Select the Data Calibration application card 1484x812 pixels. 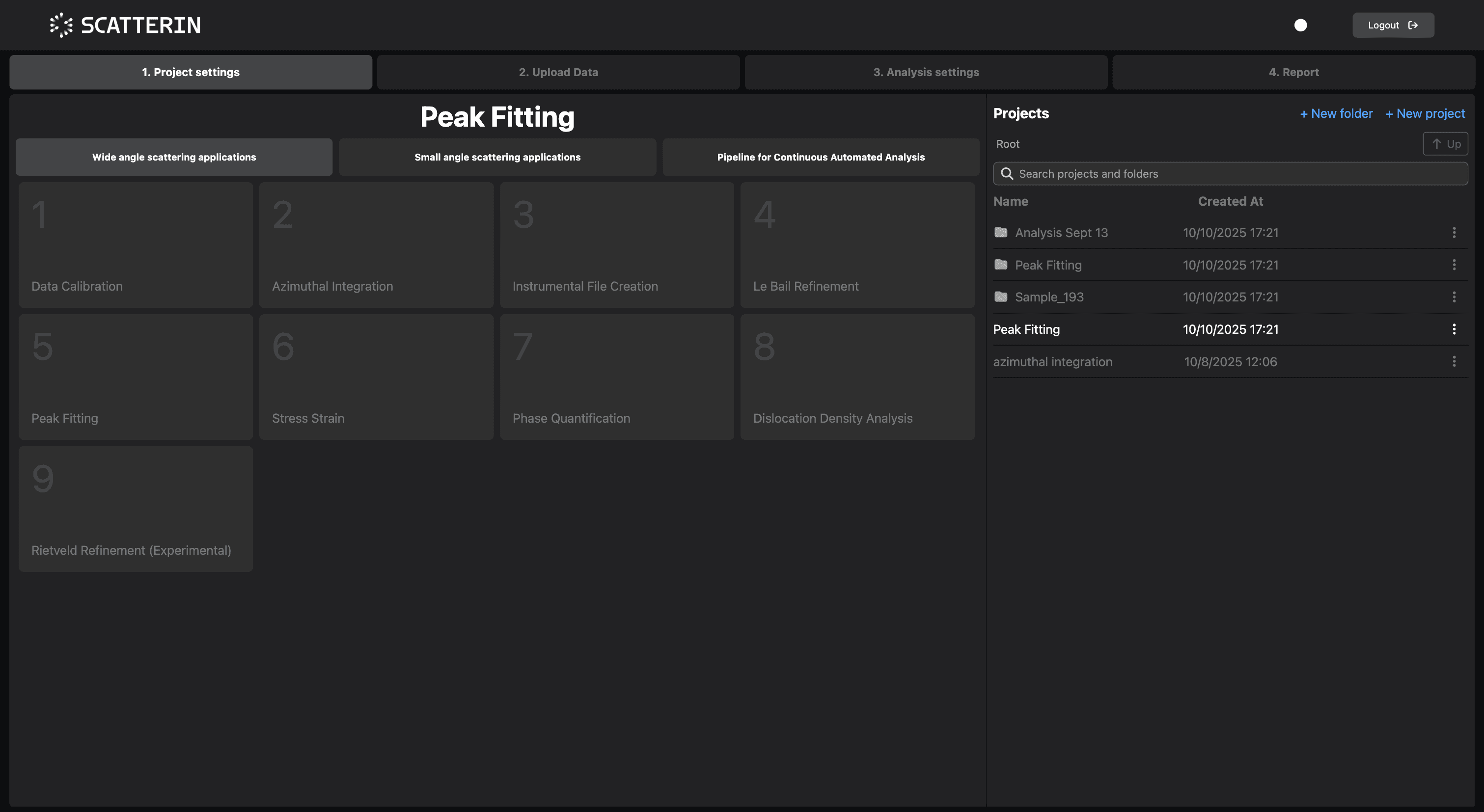136,245
